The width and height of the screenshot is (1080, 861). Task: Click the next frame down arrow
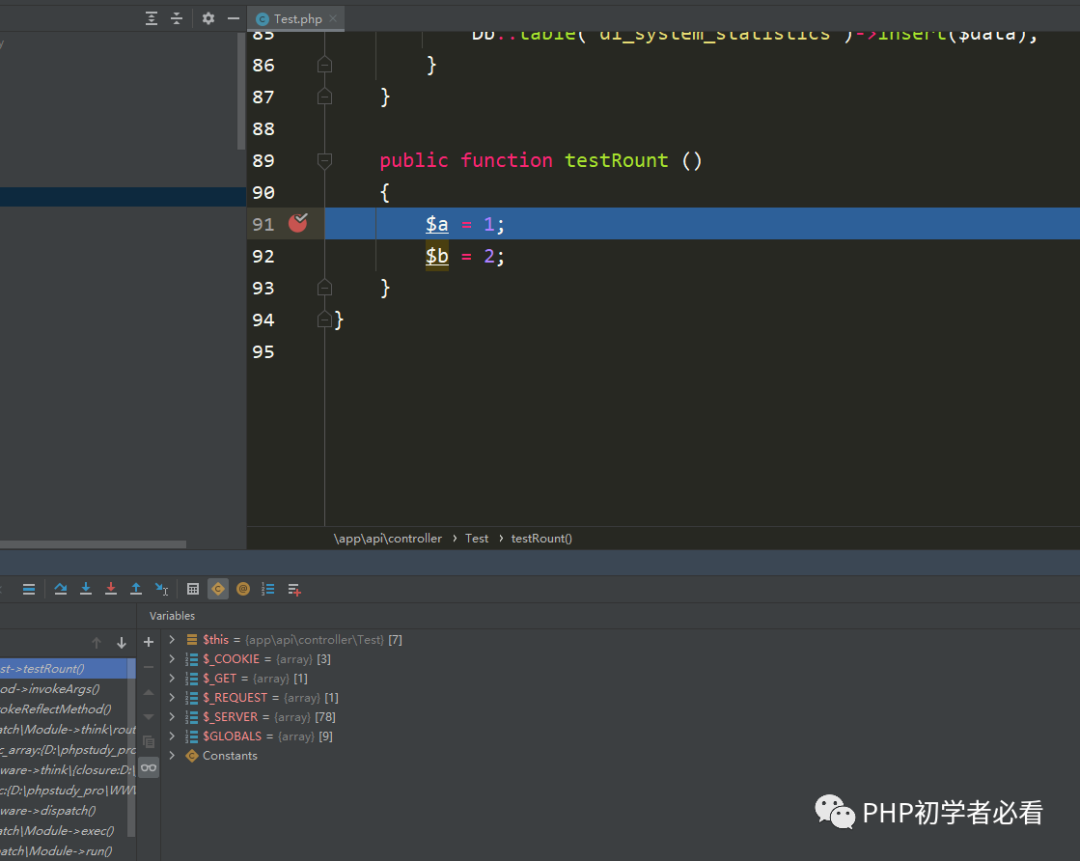click(122, 643)
